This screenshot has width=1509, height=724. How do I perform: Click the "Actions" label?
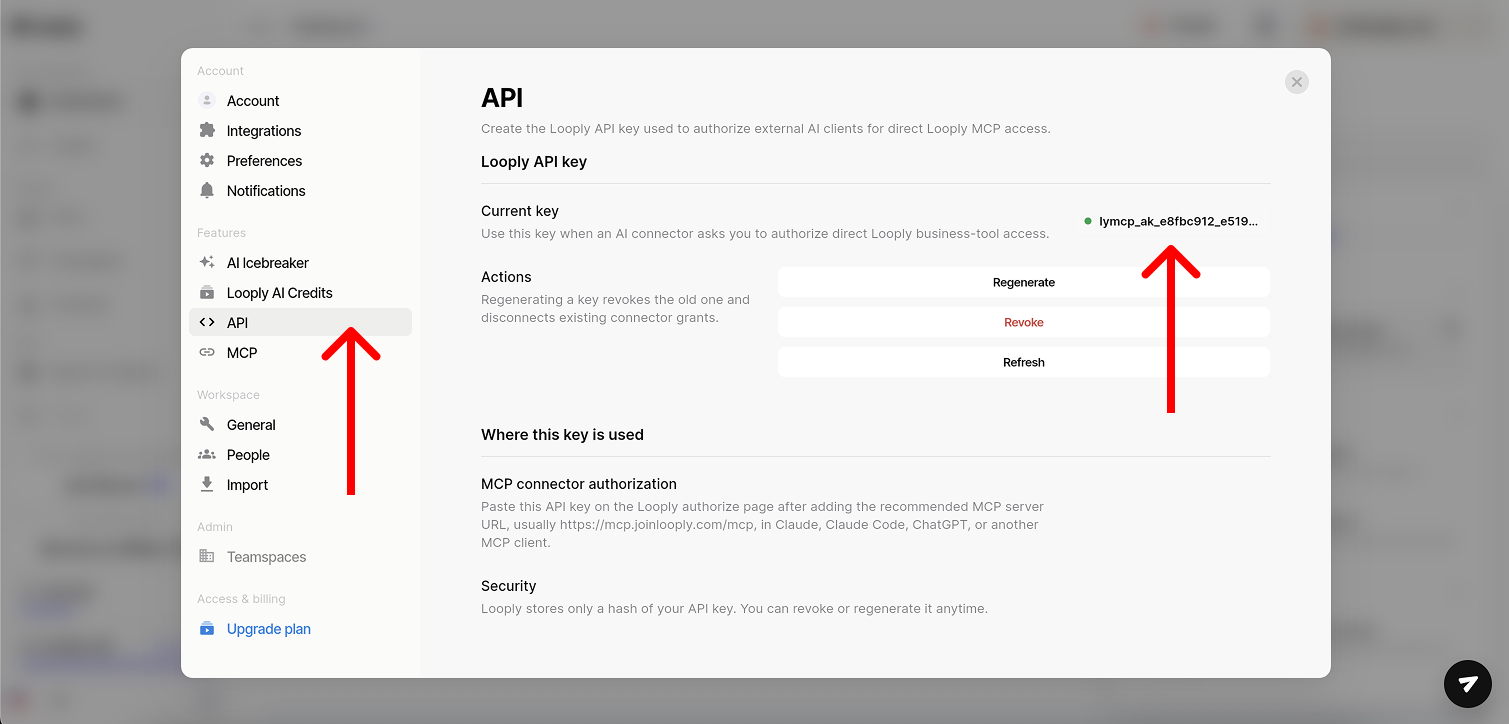[x=506, y=277]
